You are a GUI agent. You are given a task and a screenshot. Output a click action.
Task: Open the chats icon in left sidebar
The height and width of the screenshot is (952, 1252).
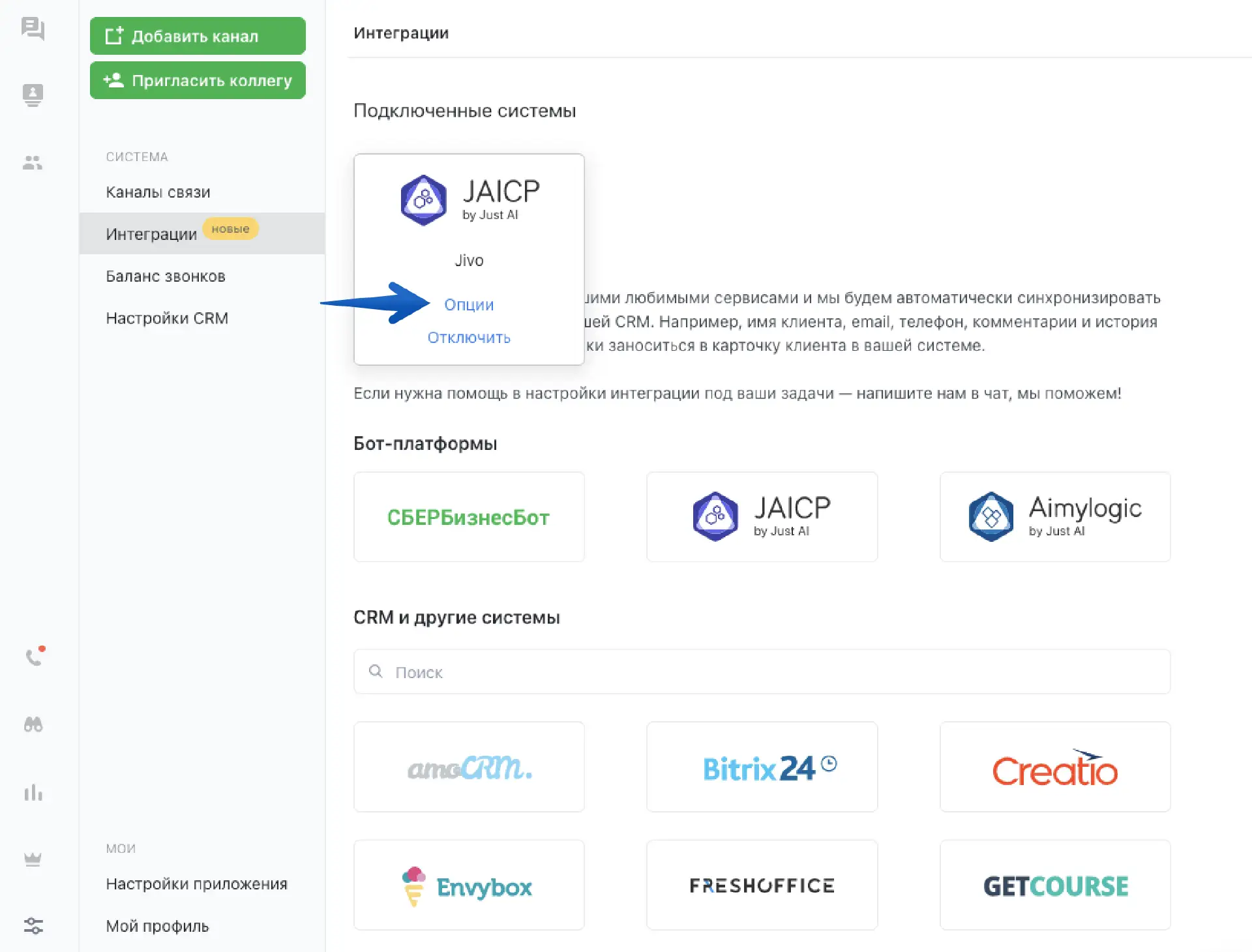[33, 29]
